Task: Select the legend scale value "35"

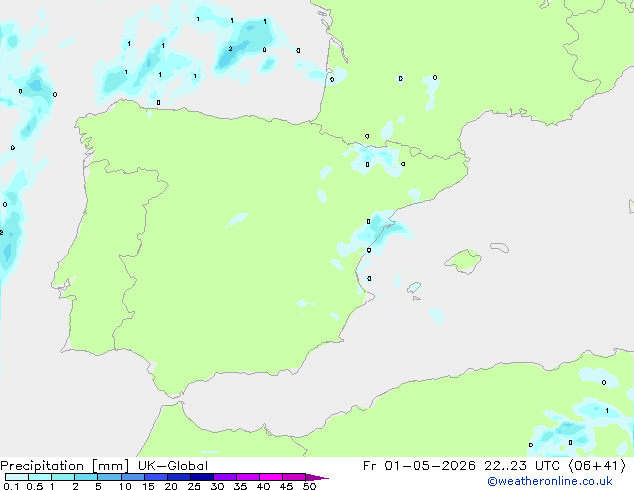Action: pos(240,486)
